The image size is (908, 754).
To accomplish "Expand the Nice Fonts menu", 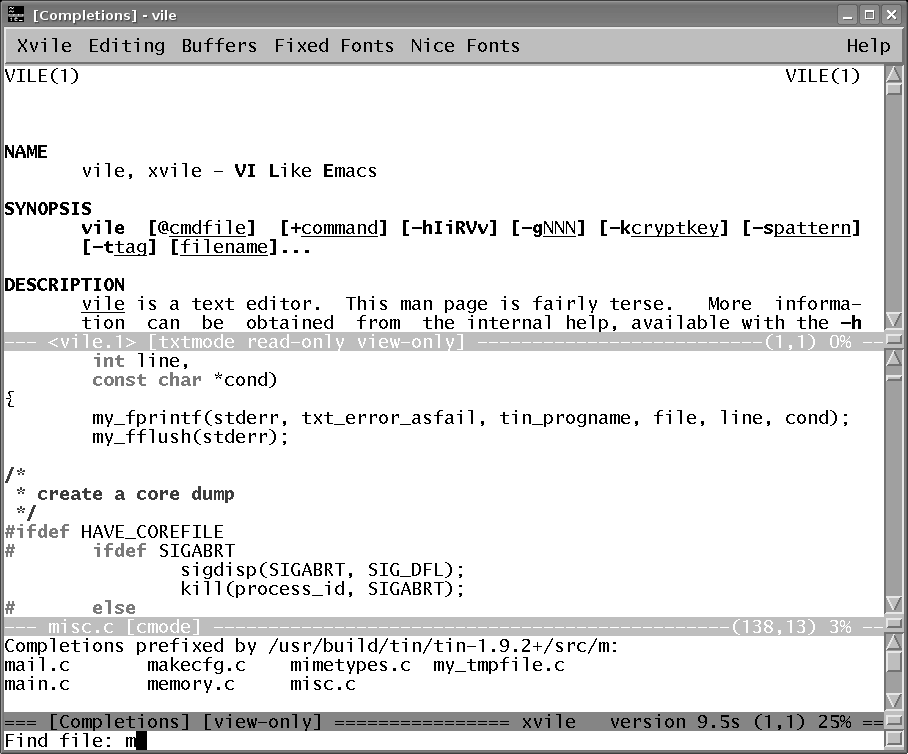I will point(464,46).
